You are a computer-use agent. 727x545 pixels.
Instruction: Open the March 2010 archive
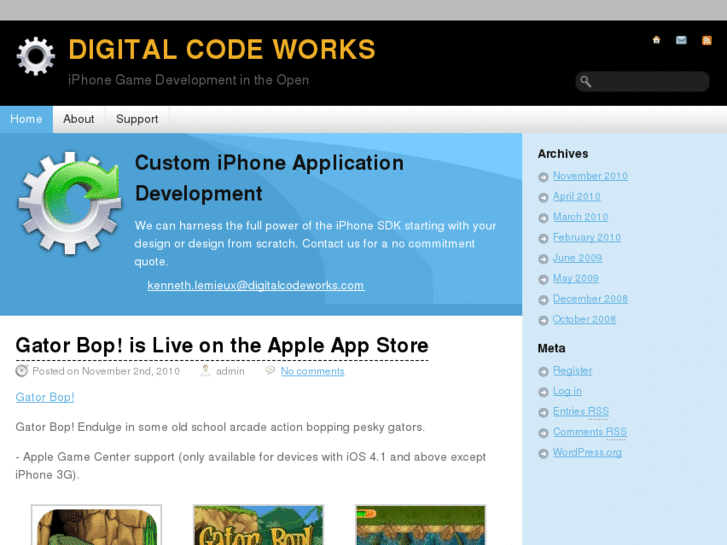click(x=580, y=217)
